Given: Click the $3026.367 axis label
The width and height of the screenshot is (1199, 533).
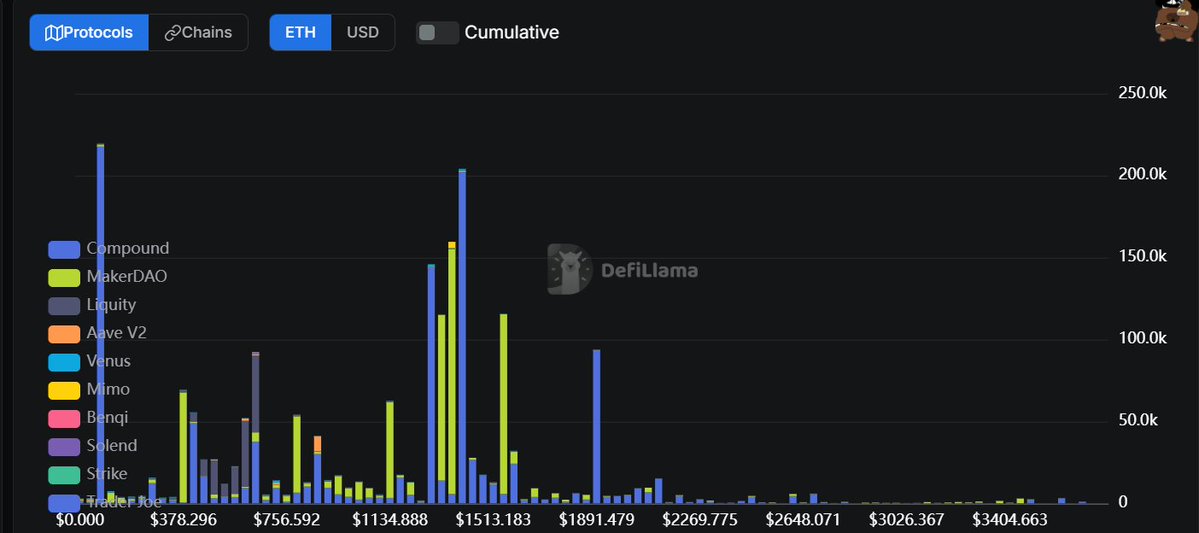Looking at the screenshot, I should 906,521.
